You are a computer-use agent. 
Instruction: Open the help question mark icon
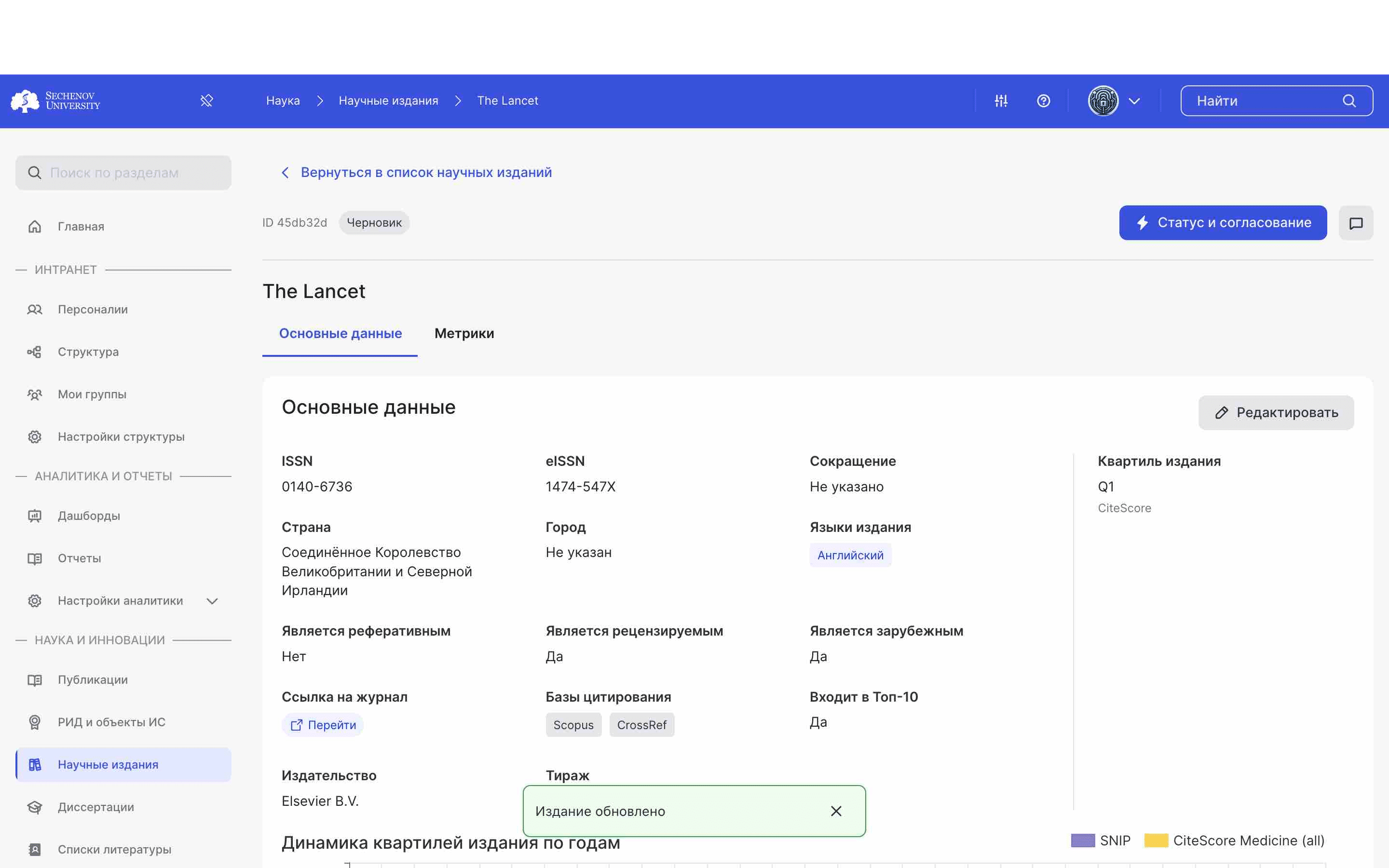tap(1044, 101)
